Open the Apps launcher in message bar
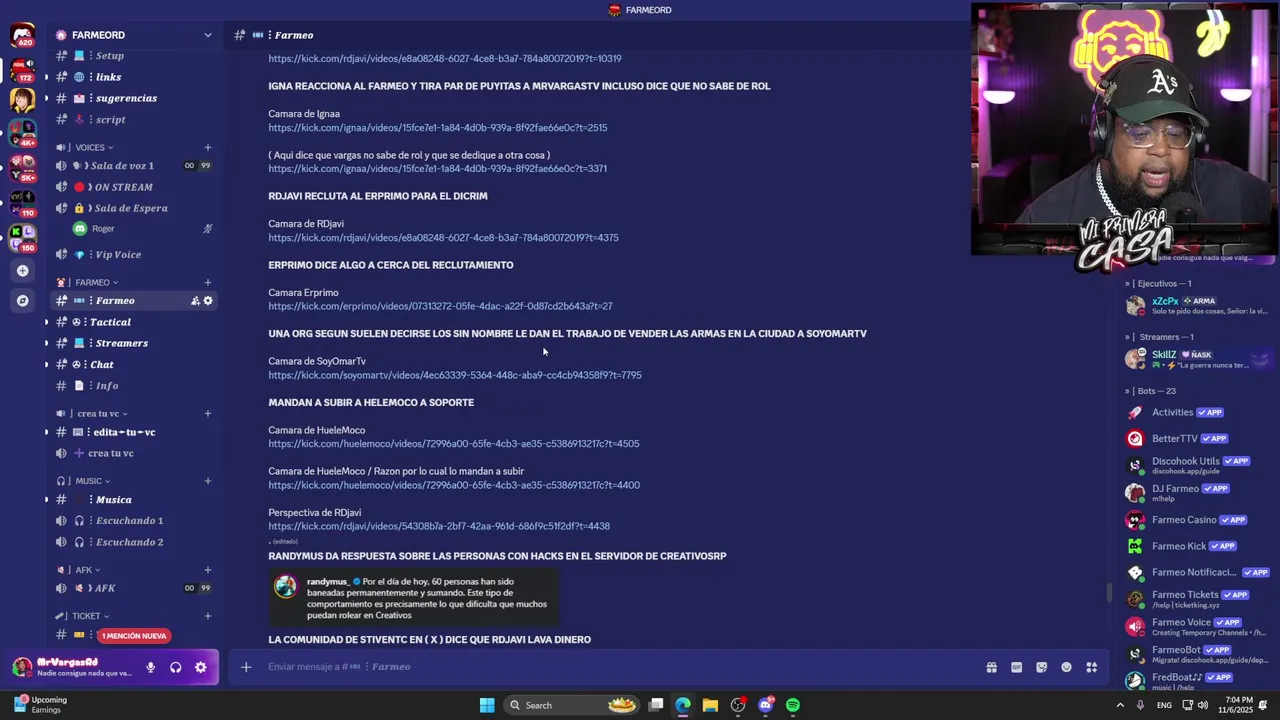Image resolution: width=1280 pixels, height=720 pixels. point(1092,667)
